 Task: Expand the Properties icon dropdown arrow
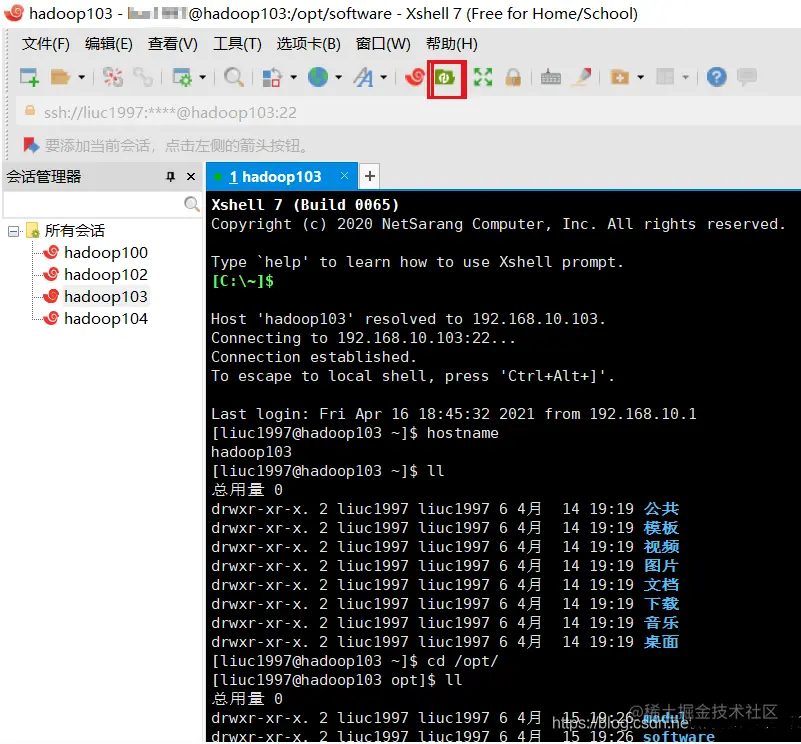point(202,78)
